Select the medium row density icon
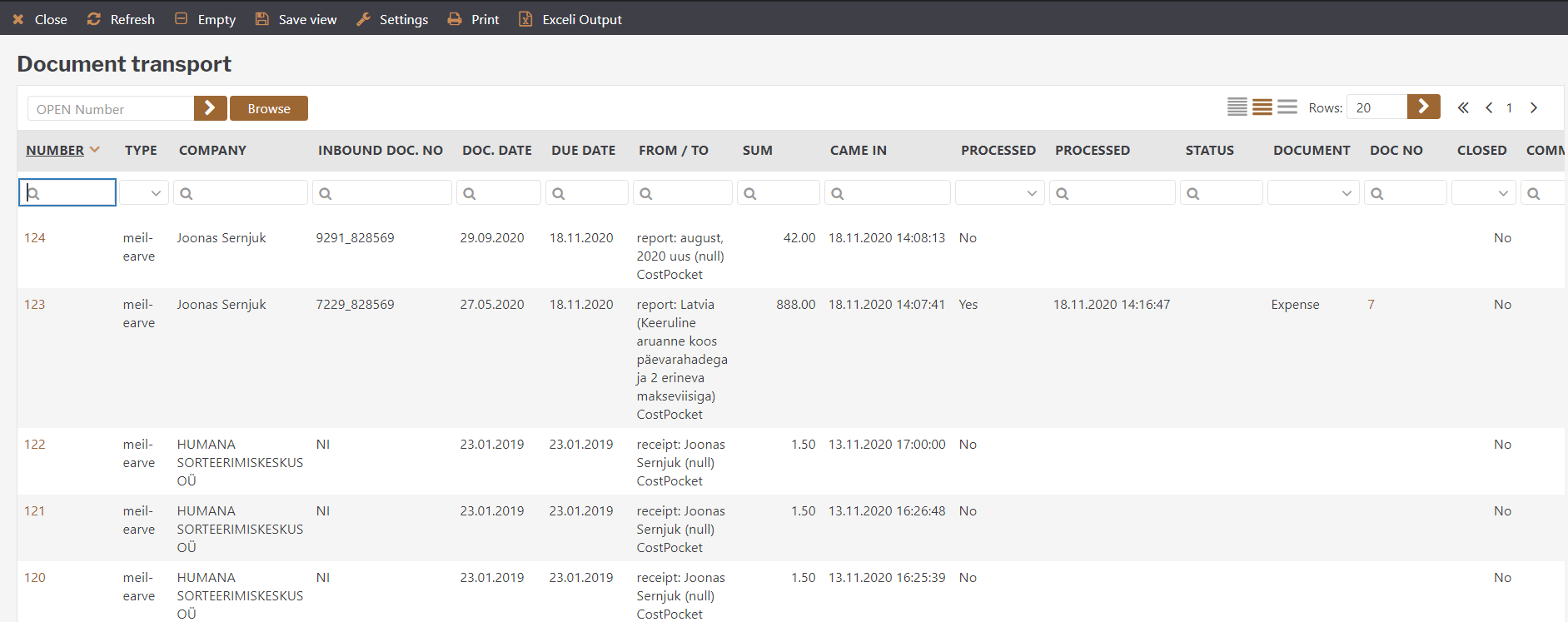 [1262, 107]
